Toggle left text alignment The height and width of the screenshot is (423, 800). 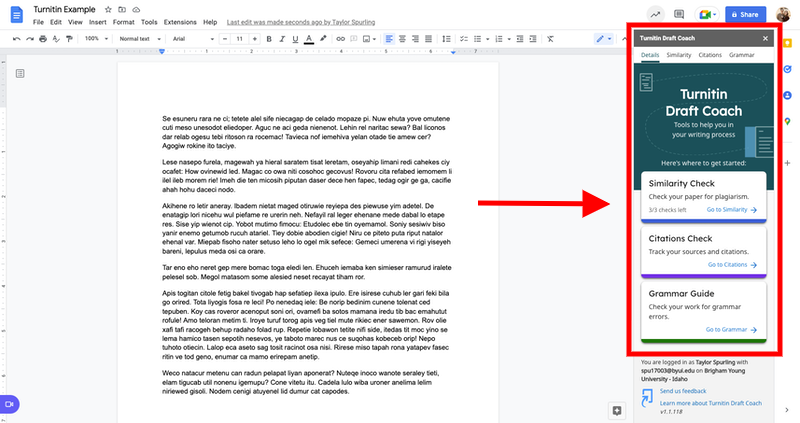(389, 39)
